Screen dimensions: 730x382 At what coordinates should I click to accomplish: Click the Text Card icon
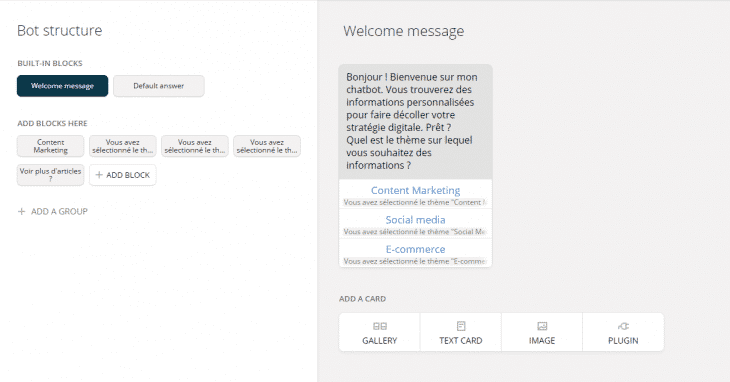[x=461, y=326]
